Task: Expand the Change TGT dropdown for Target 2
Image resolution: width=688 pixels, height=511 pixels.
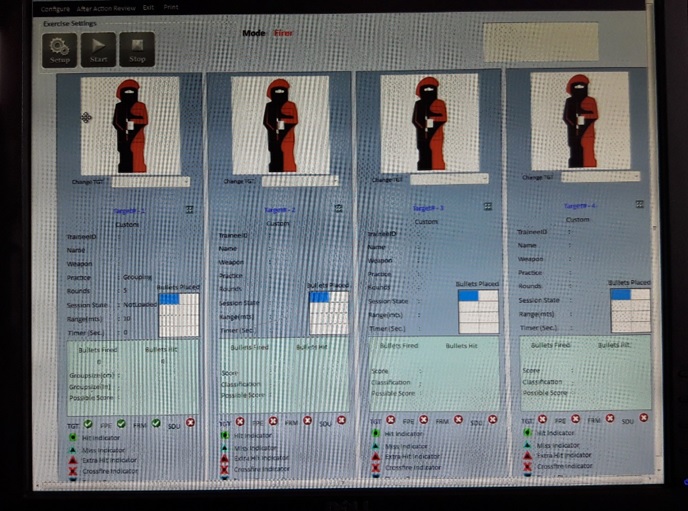Action: [x=300, y=180]
